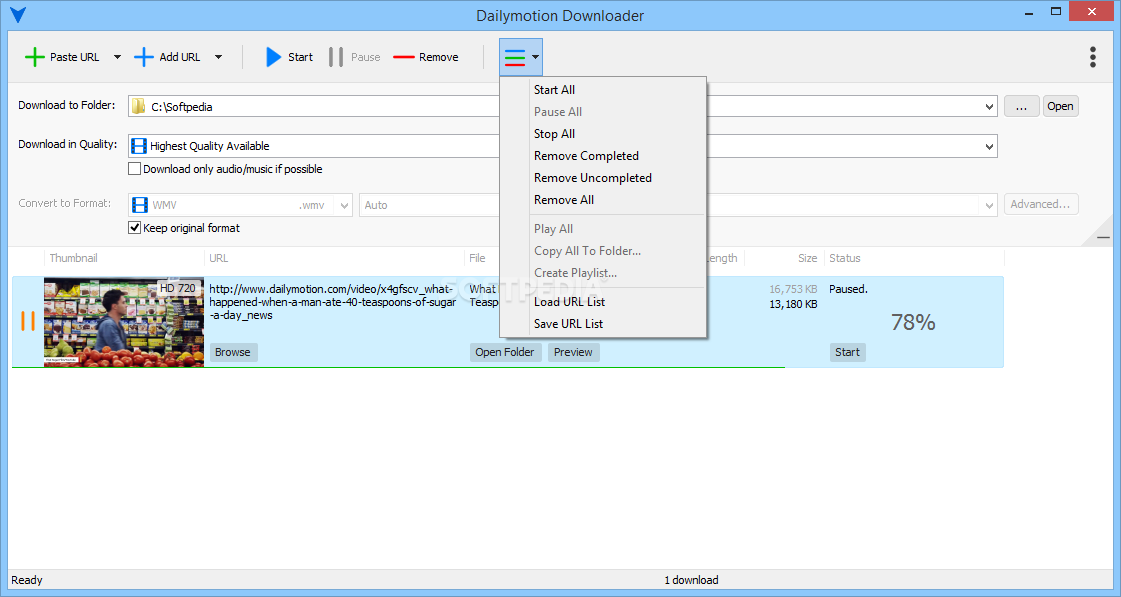Click Pause All menu entry

point(603,112)
